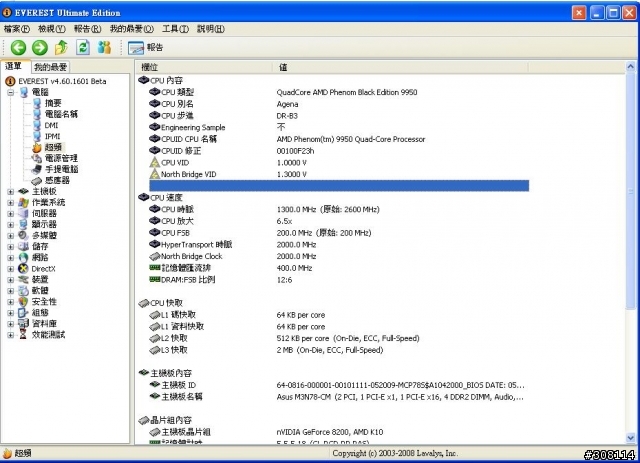The height and width of the screenshot is (463, 640).
Task: Select DMI in the tree
Action: point(51,125)
